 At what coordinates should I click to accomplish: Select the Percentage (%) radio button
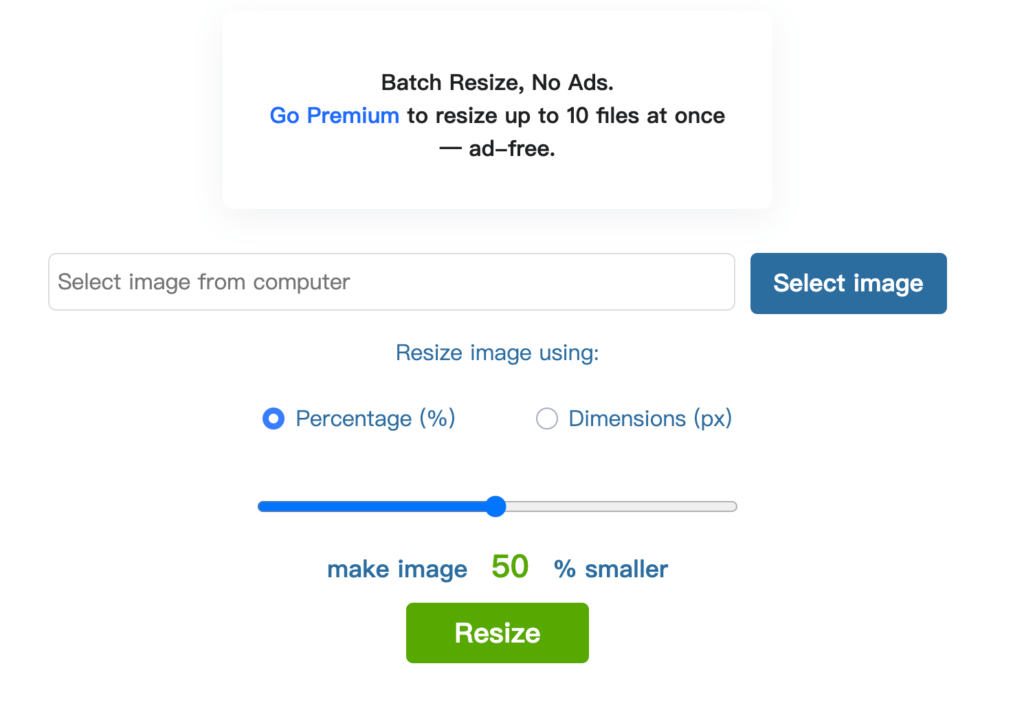(273, 418)
